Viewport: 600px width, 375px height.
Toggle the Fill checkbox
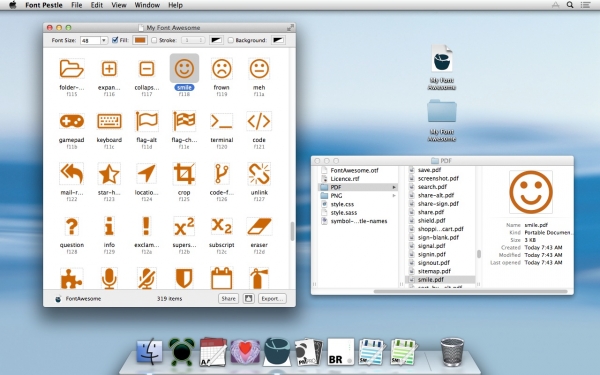(115, 40)
